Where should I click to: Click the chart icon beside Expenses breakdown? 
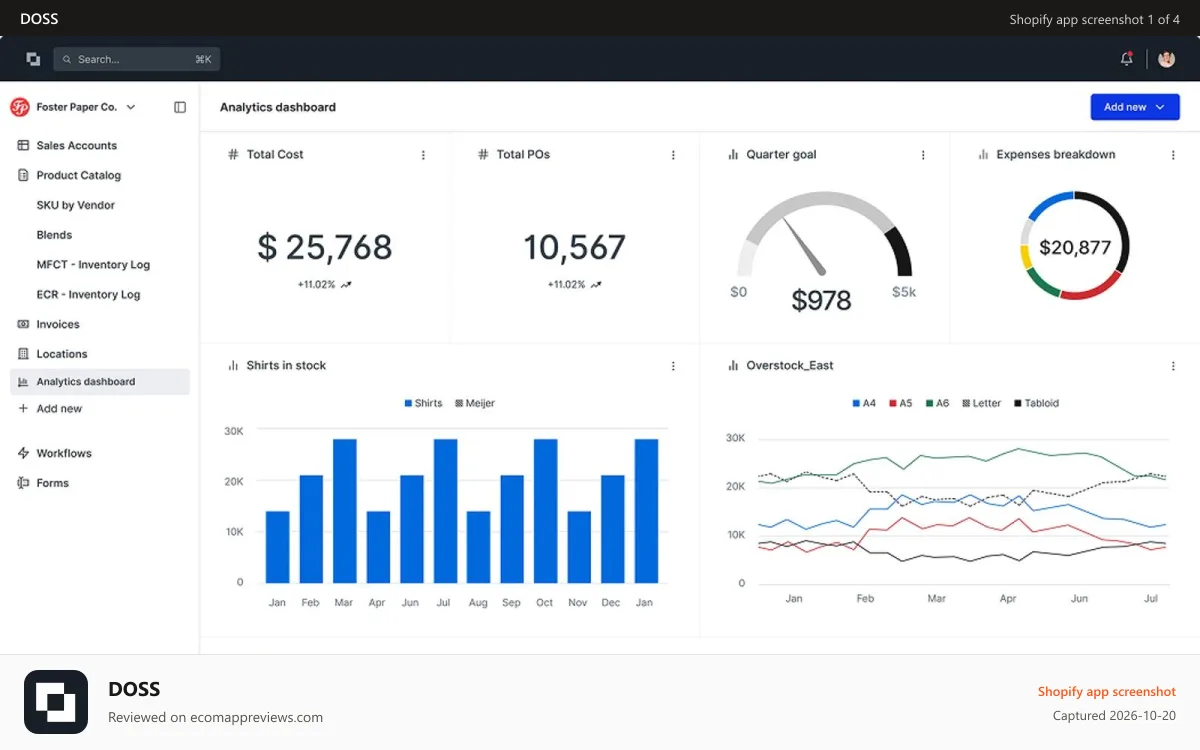983,154
